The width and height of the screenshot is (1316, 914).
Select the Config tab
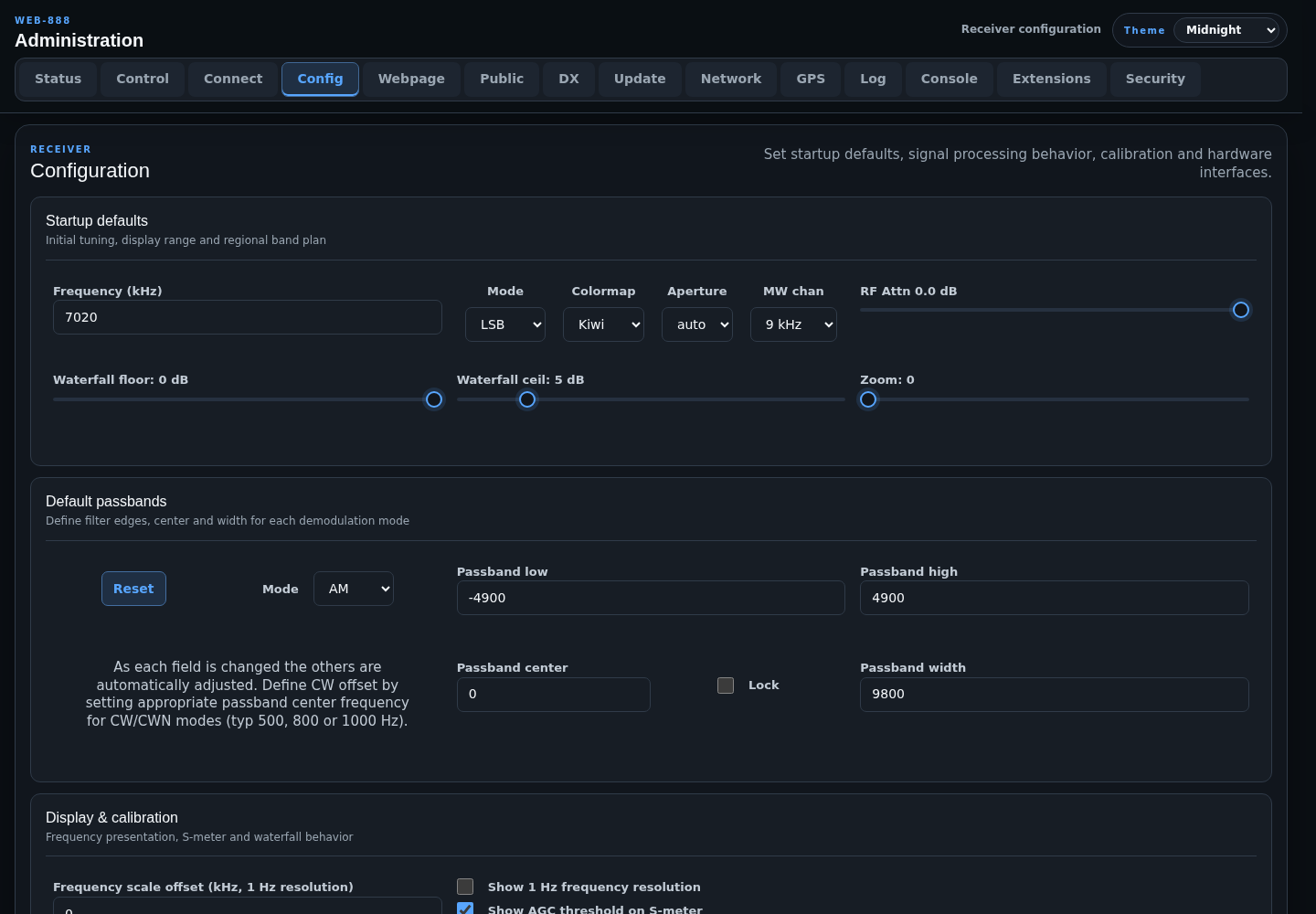pyautogui.click(x=320, y=79)
